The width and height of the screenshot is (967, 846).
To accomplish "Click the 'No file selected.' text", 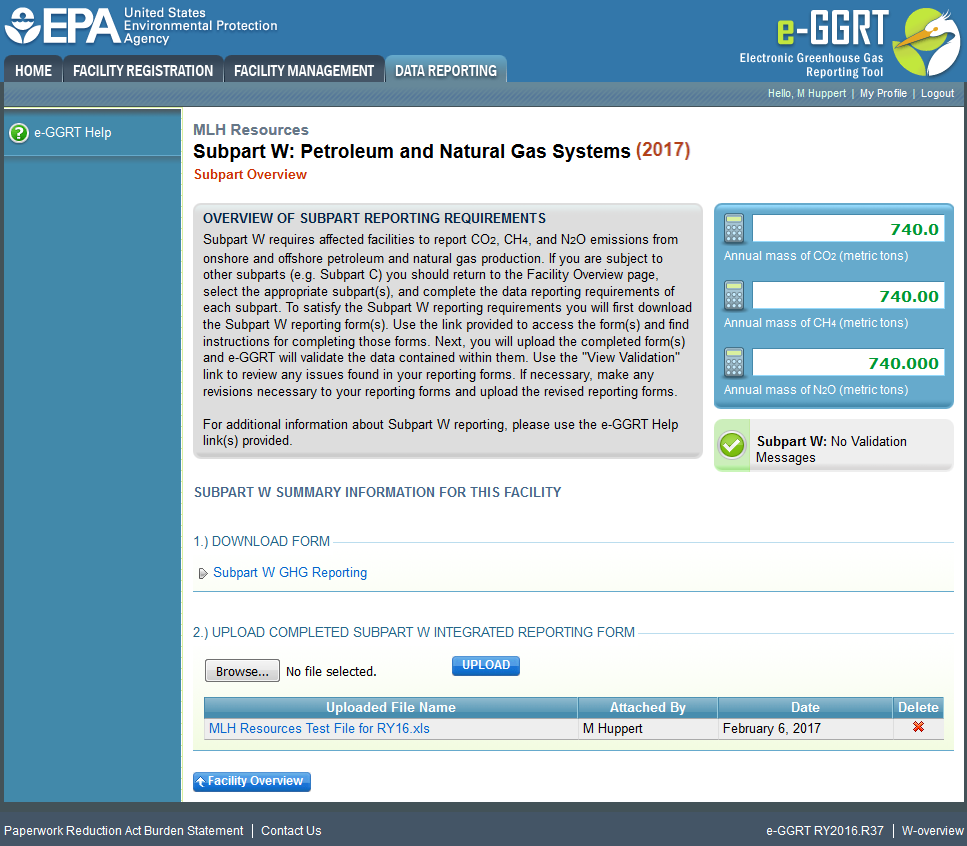I will tap(331, 671).
